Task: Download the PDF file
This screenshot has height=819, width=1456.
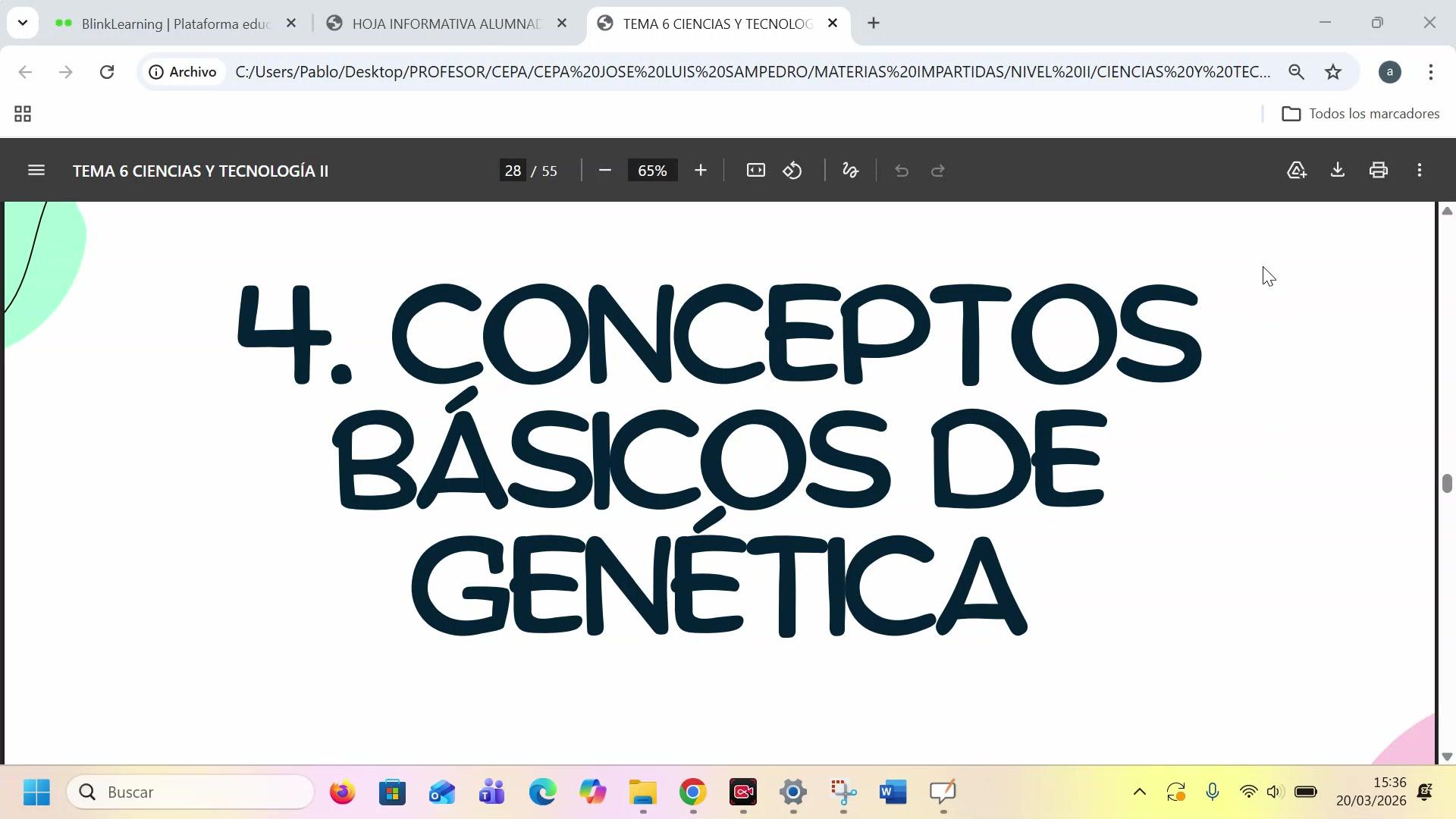Action: pyautogui.click(x=1338, y=171)
